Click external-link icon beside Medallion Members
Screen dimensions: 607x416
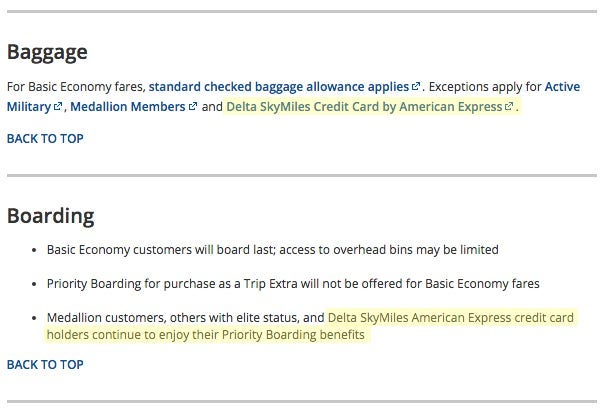pos(192,108)
